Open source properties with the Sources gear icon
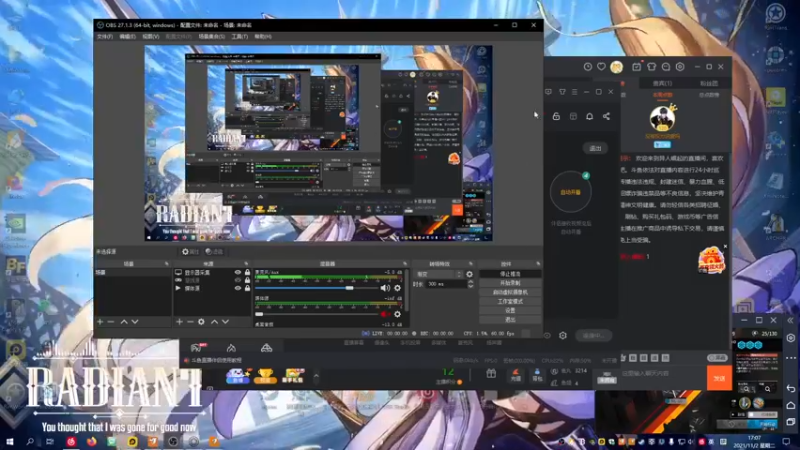This screenshot has height=450, width=800. [202, 322]
